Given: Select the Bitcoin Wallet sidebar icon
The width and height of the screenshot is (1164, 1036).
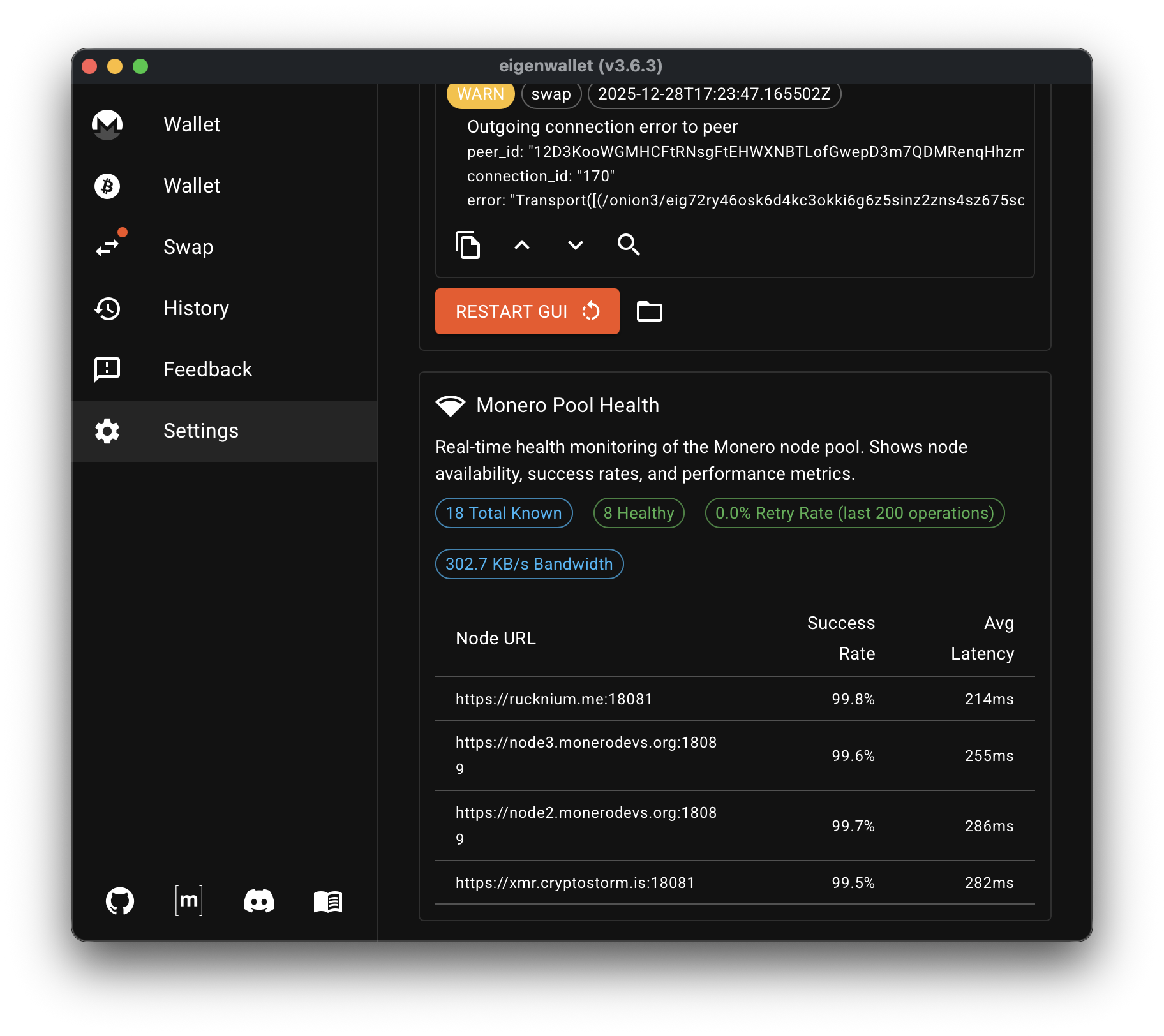Looking at the screenshot, I should pos(107,186).
